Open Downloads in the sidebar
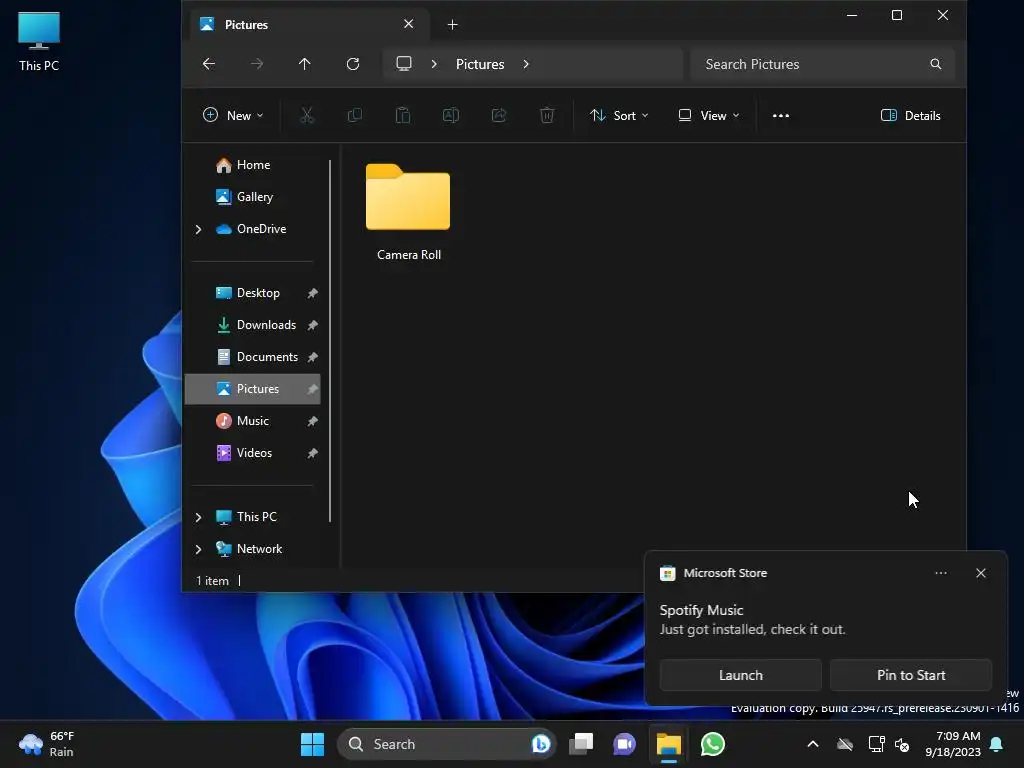Image resolution: width=1024 pixels, height=768 pixels. coord(252,325)
